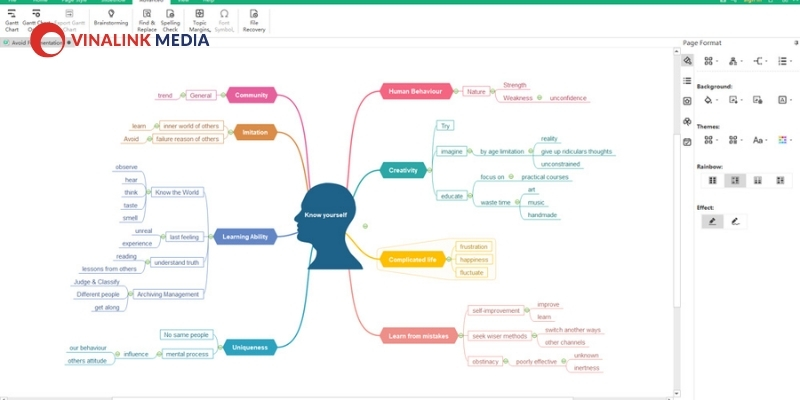800x400 pixels.
Task: Select the Imitation topic node
Action: coord(255,132)
